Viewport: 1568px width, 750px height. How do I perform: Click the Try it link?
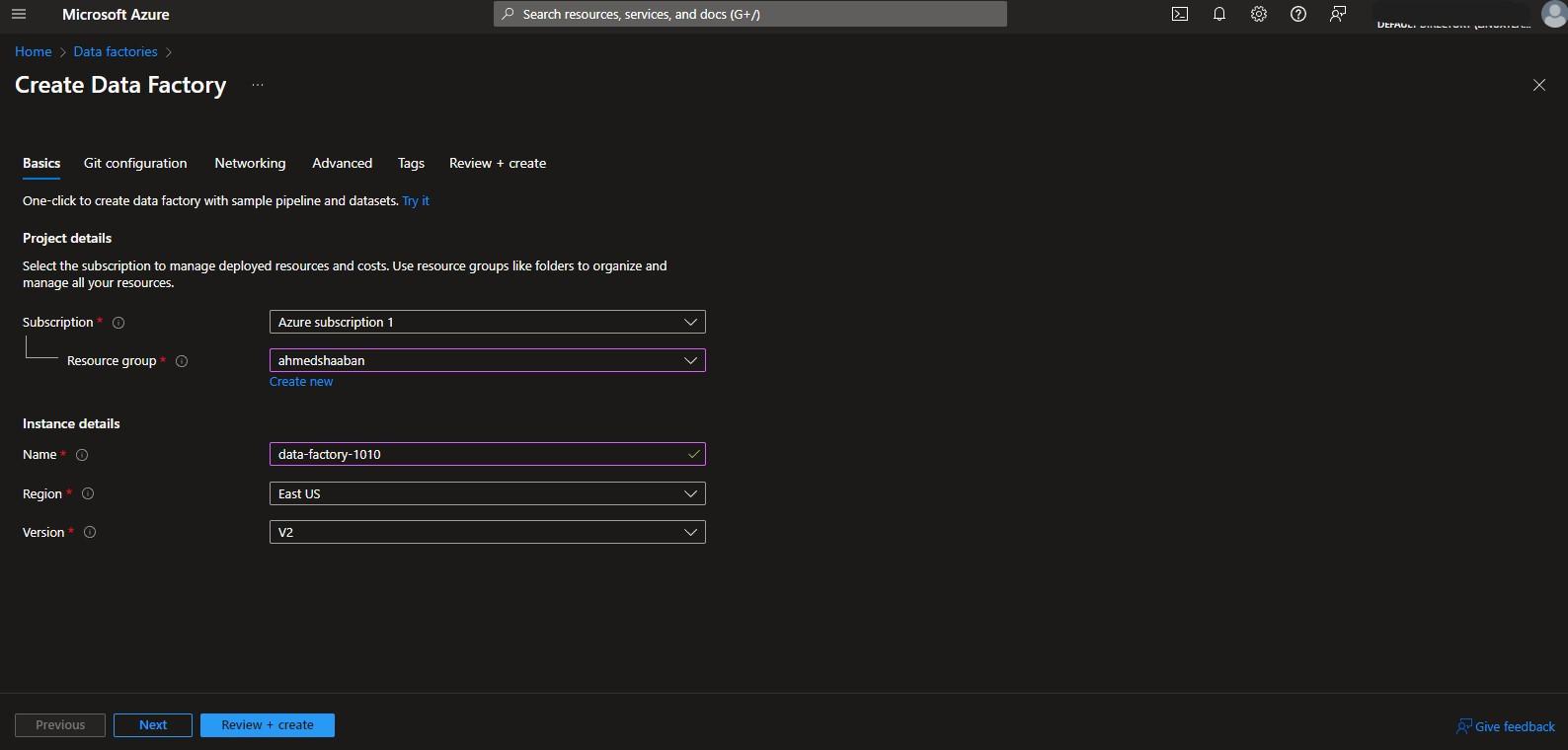tap(416, 200)
